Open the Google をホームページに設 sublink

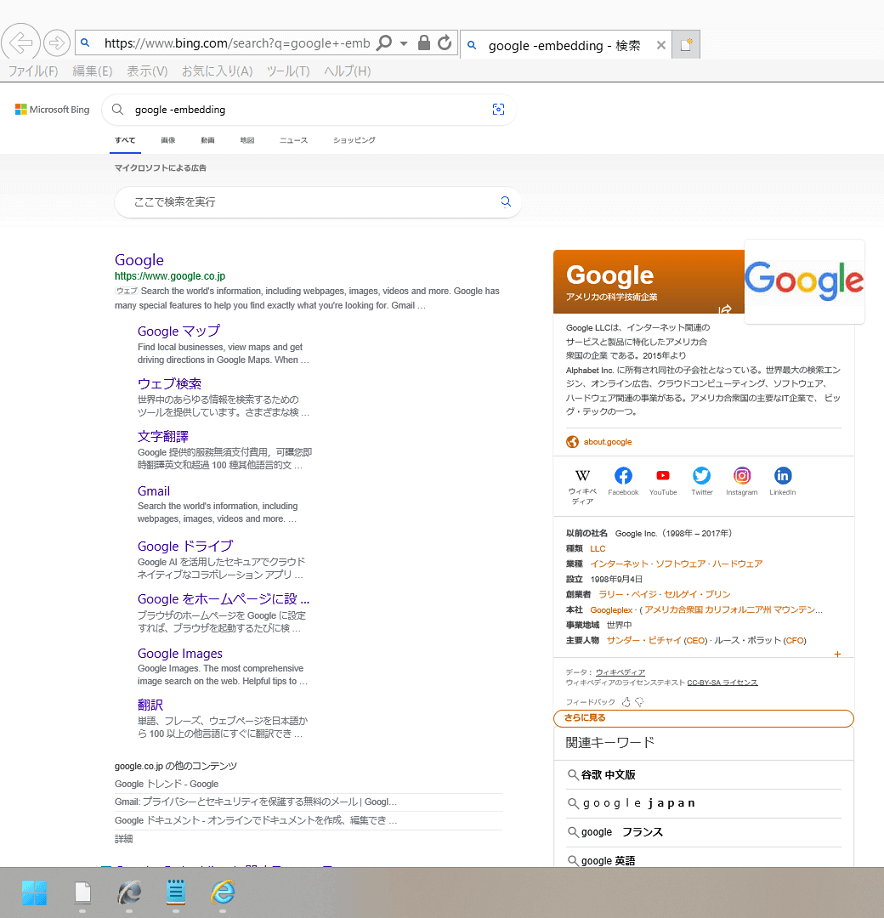[224, 599]
